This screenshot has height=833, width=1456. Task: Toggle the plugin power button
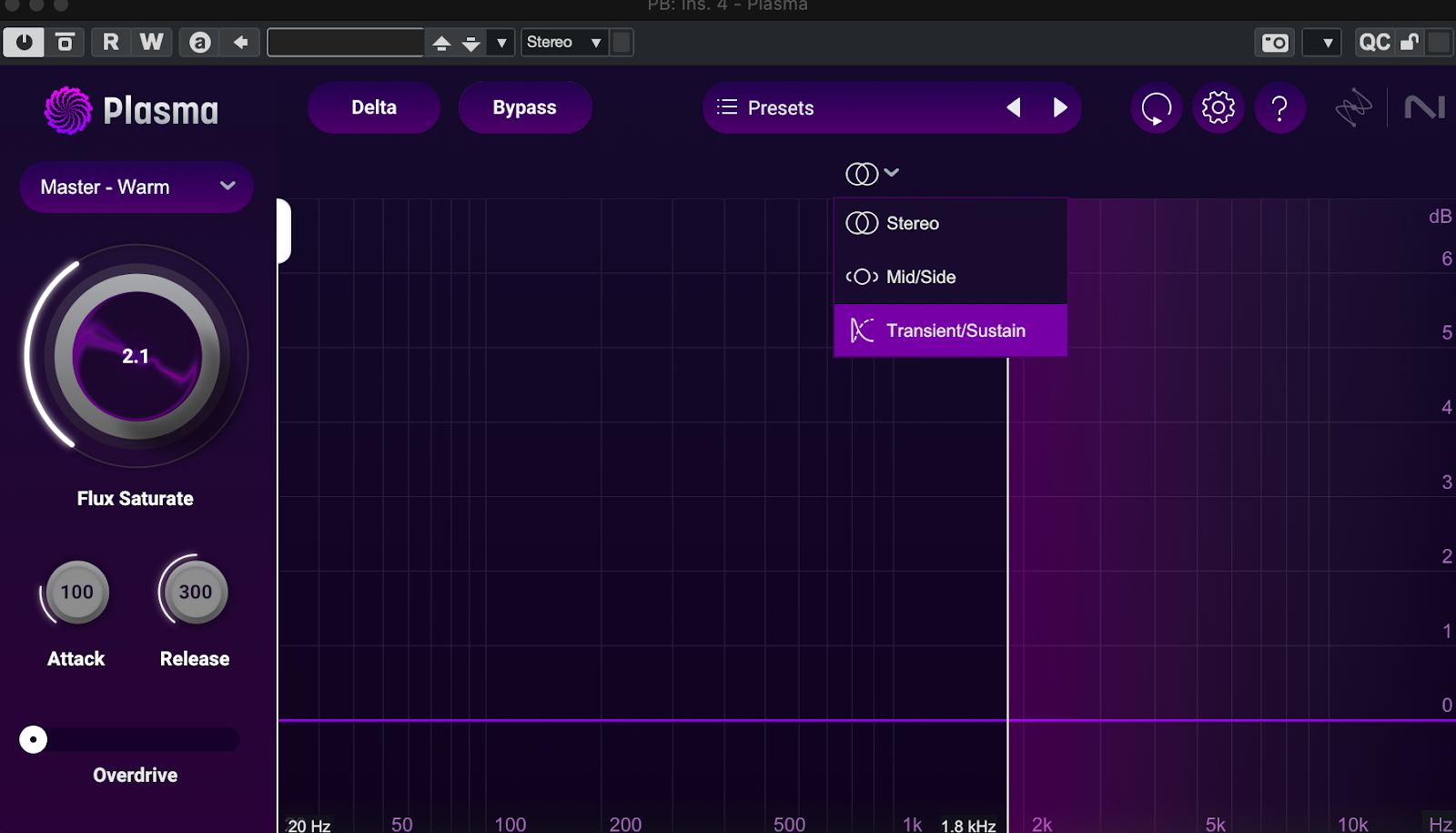(x=24, y=43)
